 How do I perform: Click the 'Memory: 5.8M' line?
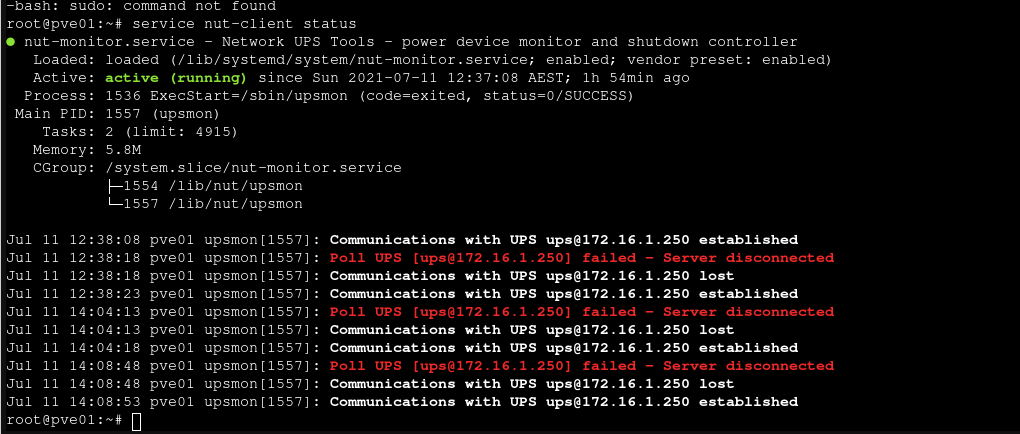pyautogui.click(x=96, y=150)
